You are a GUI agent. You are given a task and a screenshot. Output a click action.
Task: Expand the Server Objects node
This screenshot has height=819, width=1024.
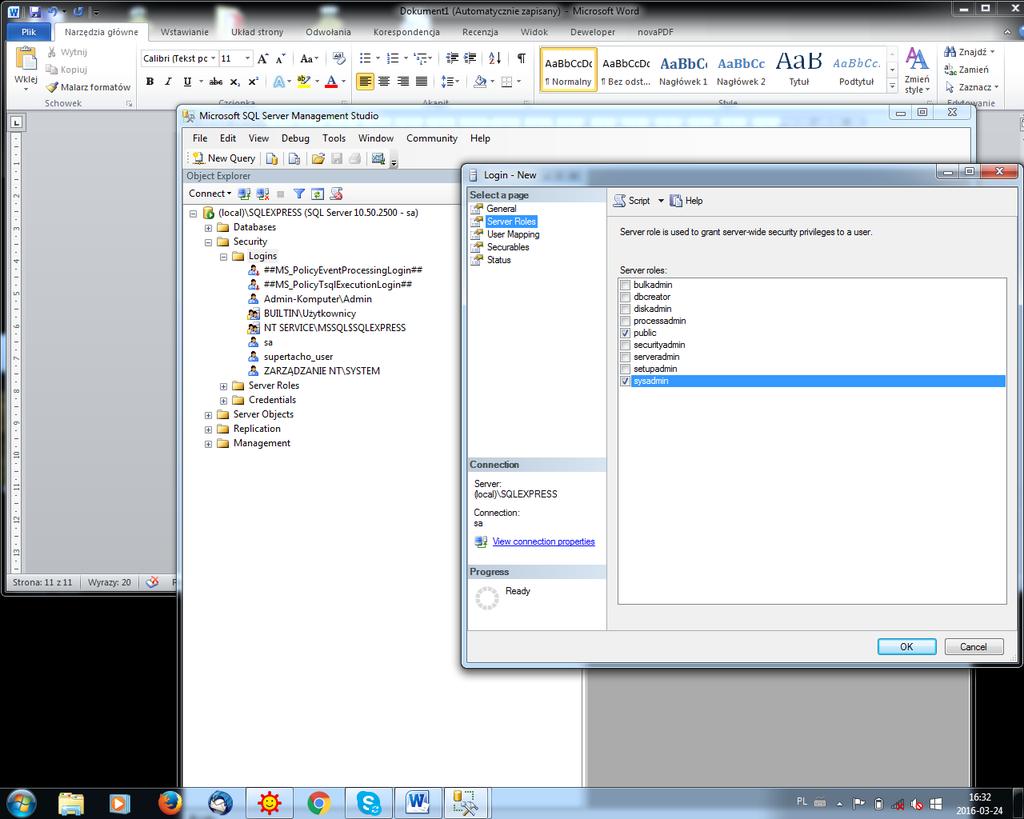[x=208, y=415]
